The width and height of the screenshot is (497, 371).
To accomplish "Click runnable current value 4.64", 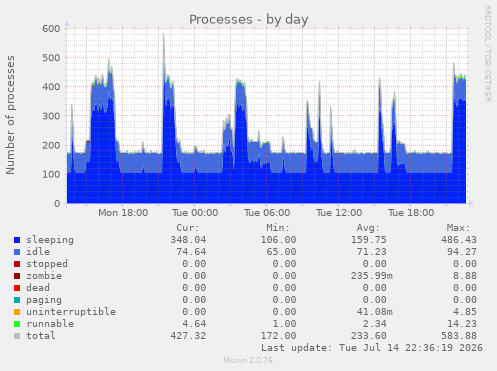I will click(x=194, y=324).
